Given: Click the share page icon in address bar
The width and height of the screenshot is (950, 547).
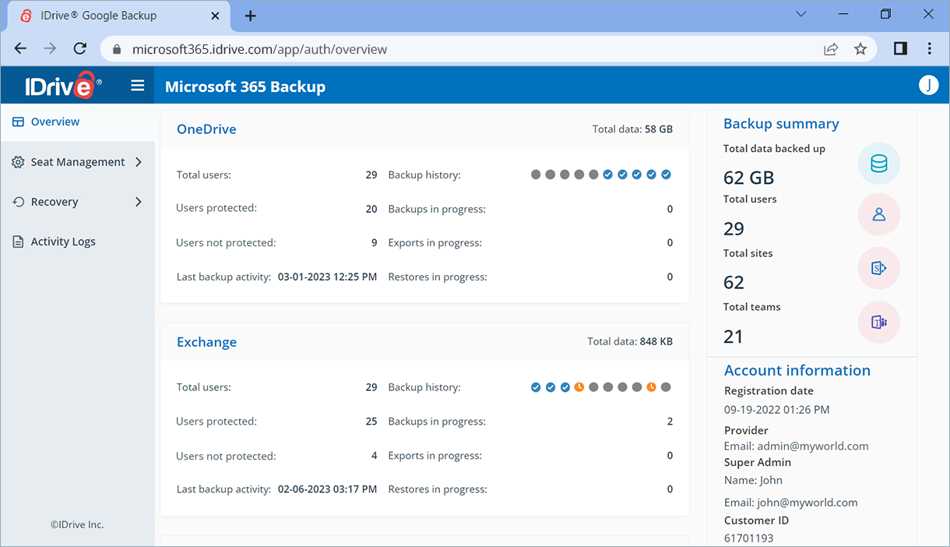Looking at the screenshot, I should point(831,49).
